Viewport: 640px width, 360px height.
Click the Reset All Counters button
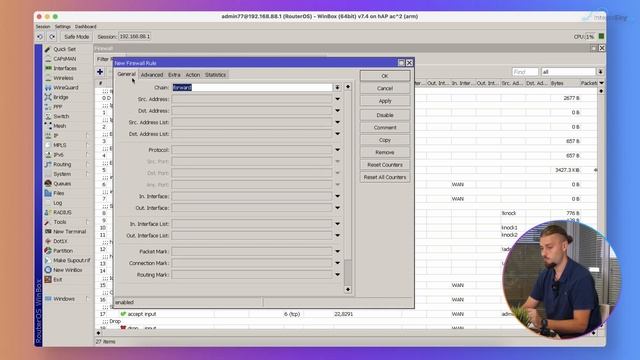click(x=385, y=177)
